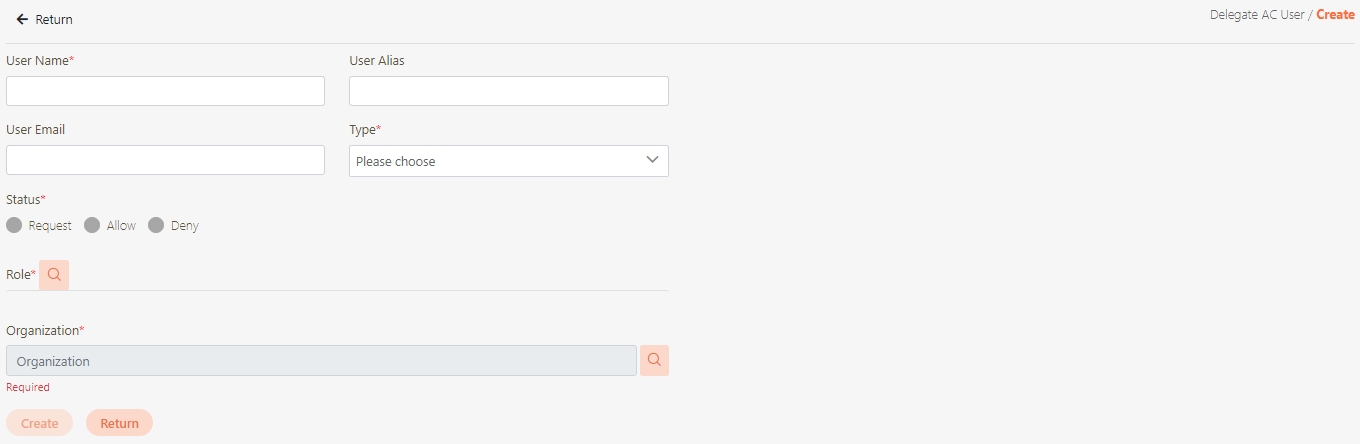Open the Role search magnifier icon
1360x444 pixels.
[x=54, y=274]
